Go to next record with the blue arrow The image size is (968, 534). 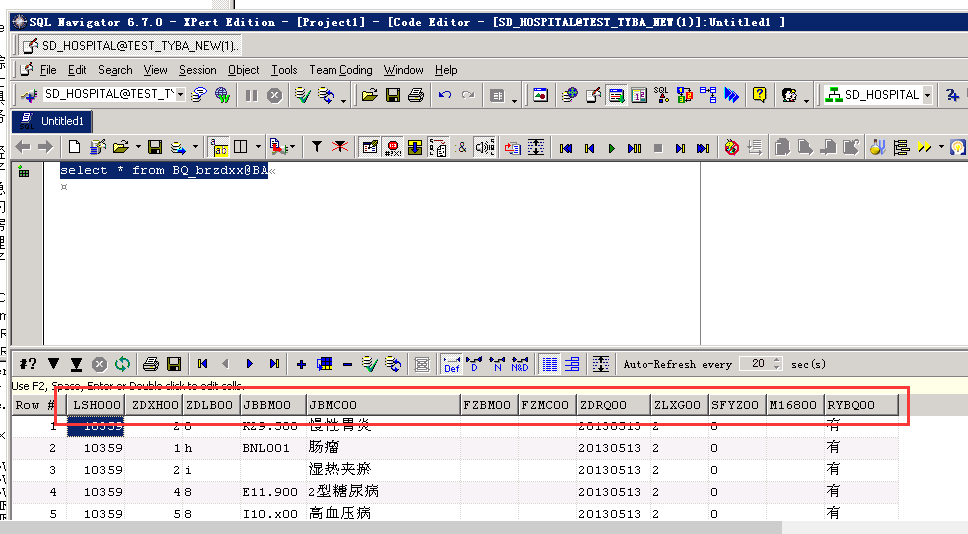point(249,364)
